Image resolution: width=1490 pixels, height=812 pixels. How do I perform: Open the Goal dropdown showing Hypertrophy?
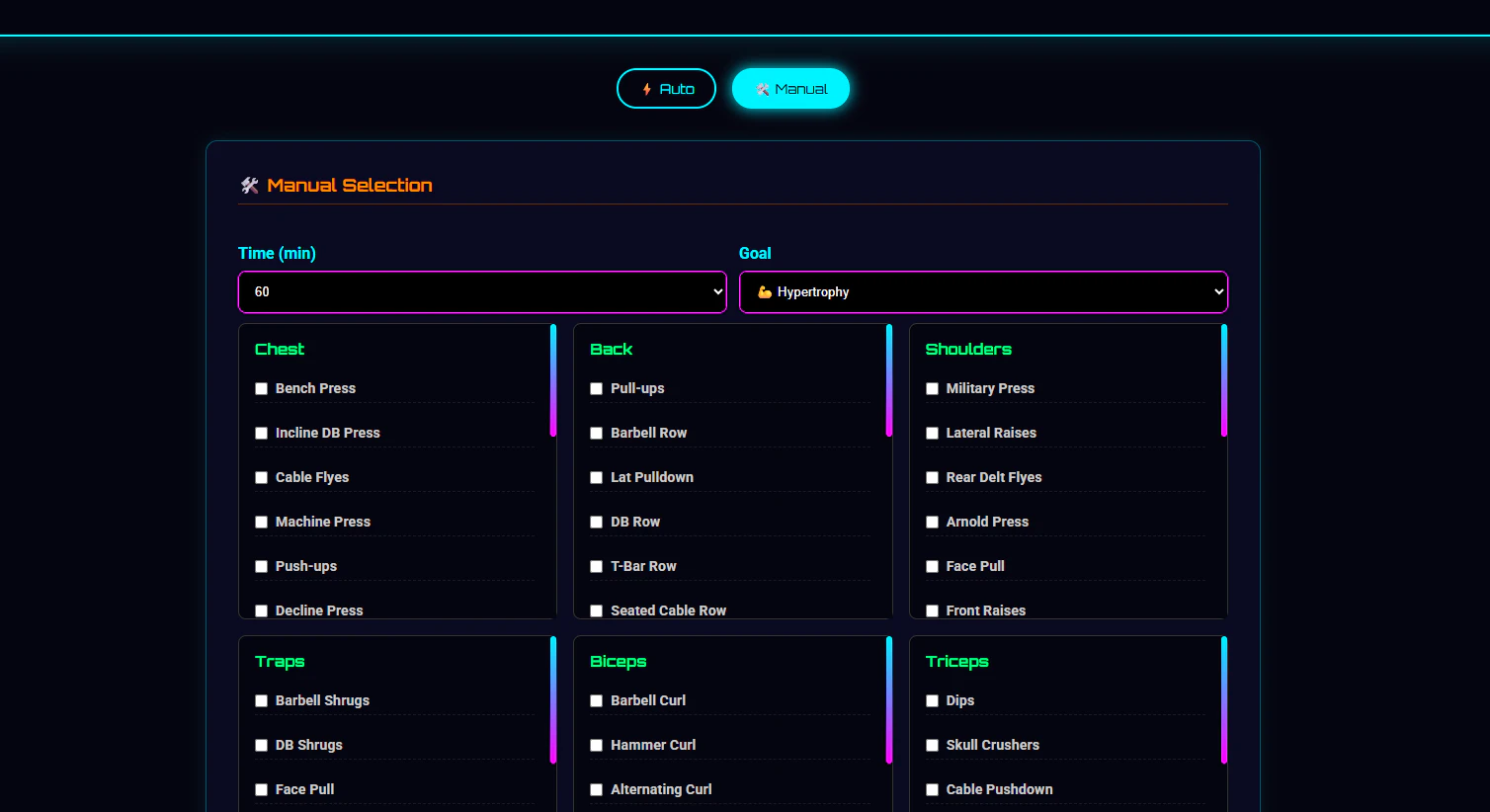tap(983, 292)
